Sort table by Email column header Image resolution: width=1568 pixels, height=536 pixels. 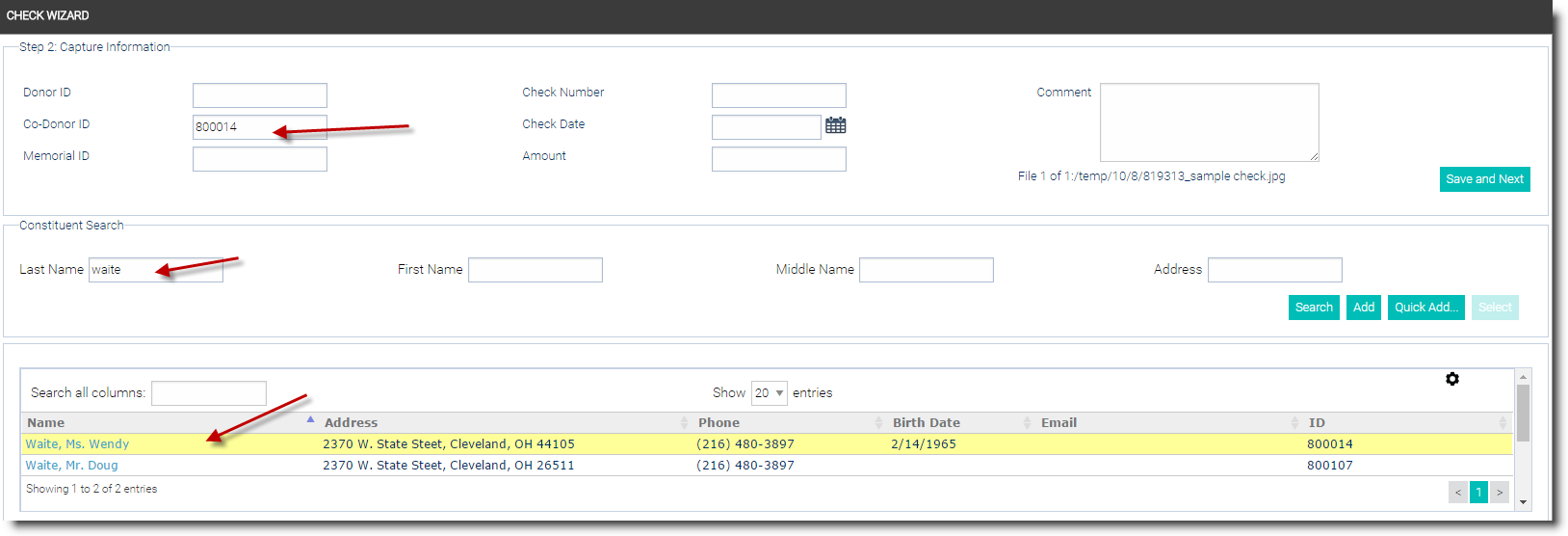[1169, 422]
